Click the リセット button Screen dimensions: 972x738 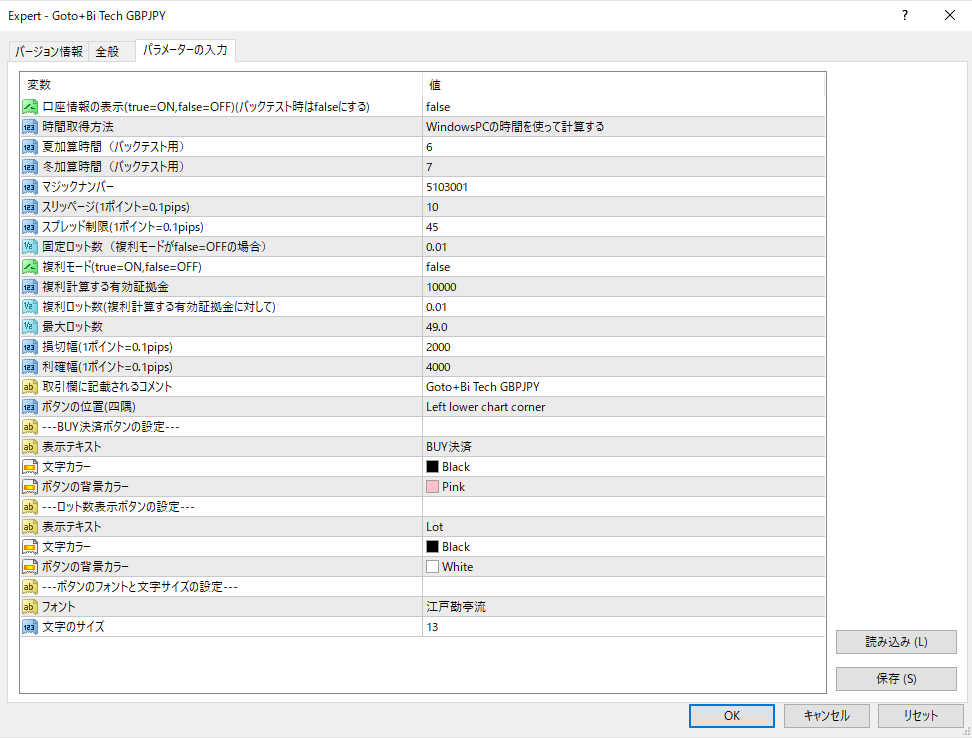pyautogui.click(x=920, y=715)
